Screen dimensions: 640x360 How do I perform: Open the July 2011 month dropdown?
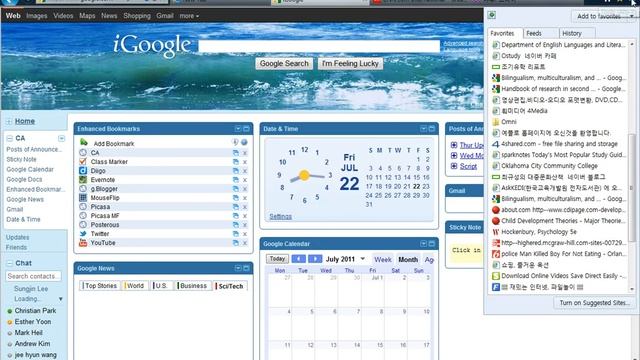362,259
